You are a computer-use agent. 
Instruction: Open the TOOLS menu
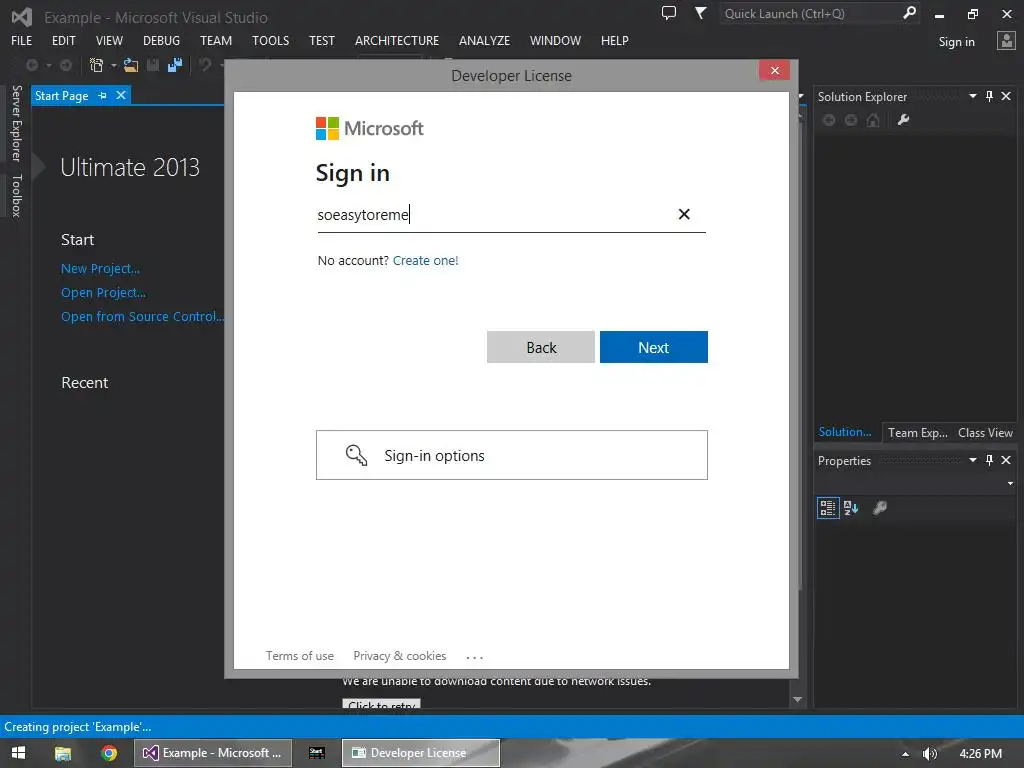tap(270, 40)
